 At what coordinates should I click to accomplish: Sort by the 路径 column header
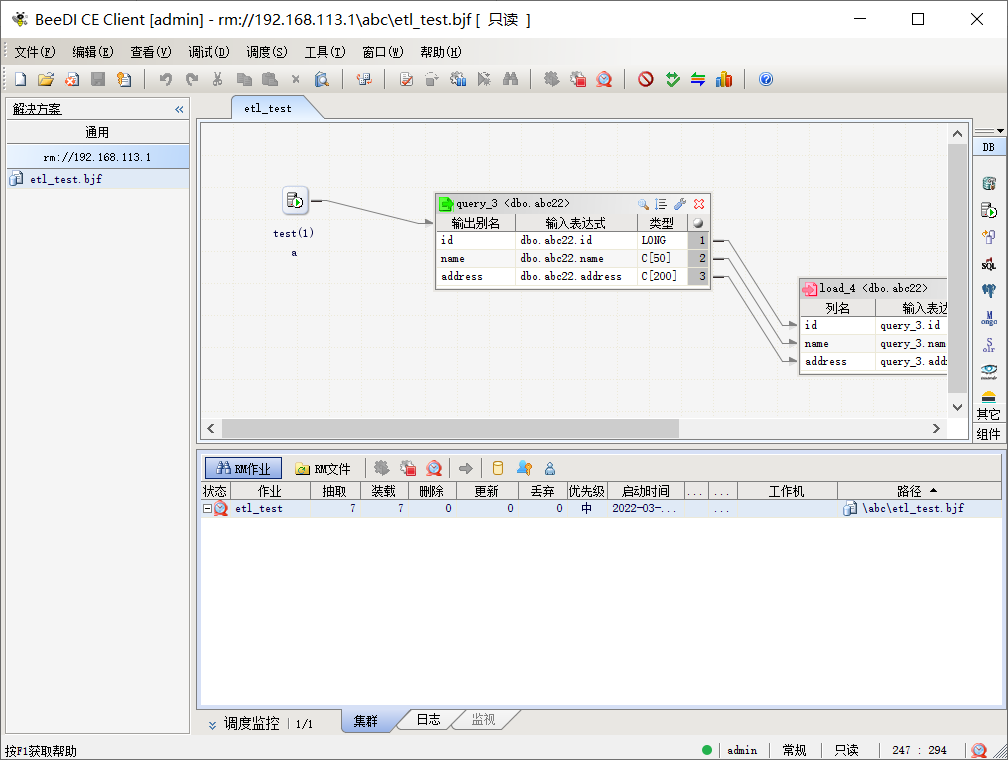(x=919, y=491)
